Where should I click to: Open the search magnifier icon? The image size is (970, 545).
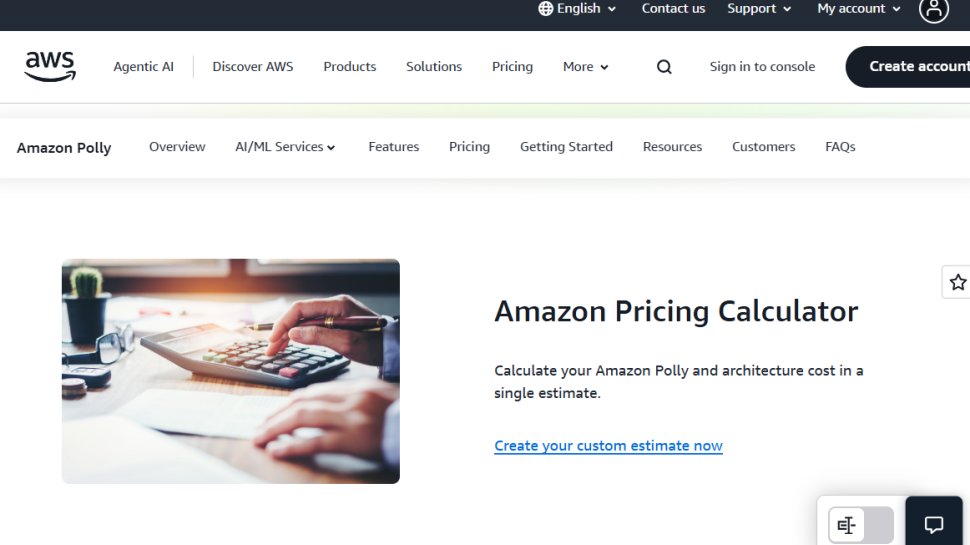[x=664, y=67]
